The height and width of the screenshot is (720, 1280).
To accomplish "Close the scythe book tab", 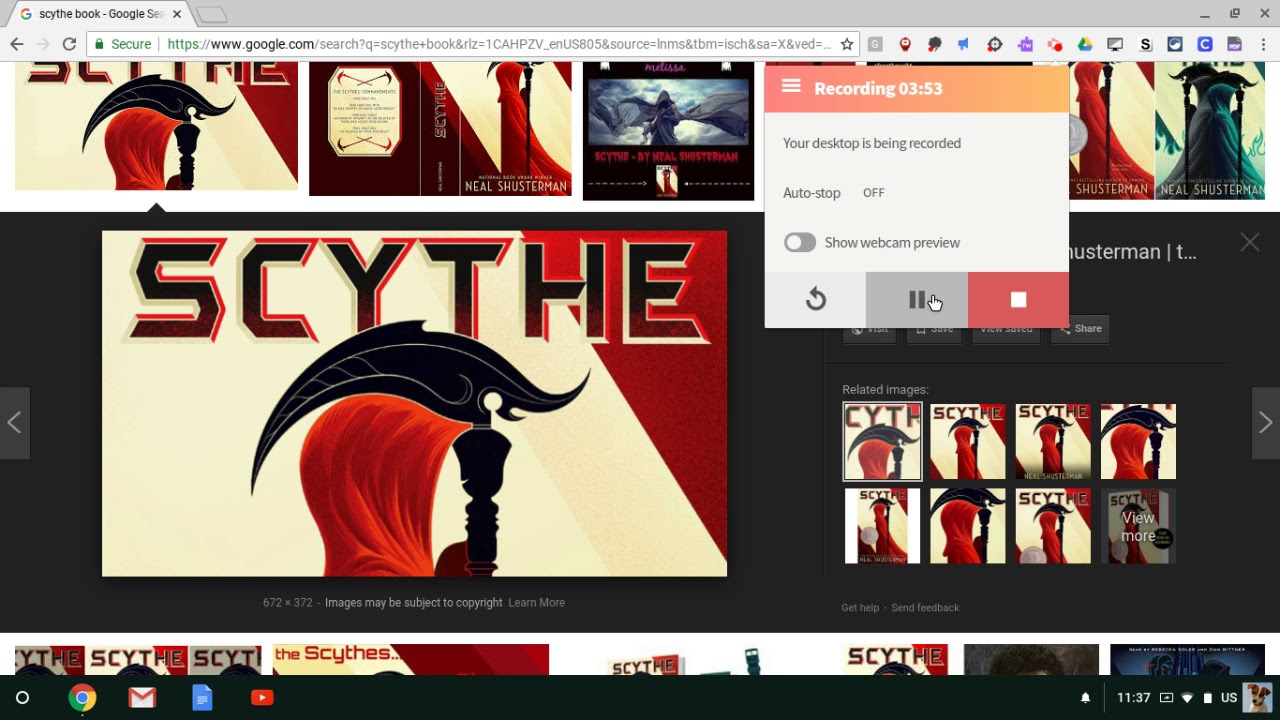I will click(175, 14).
